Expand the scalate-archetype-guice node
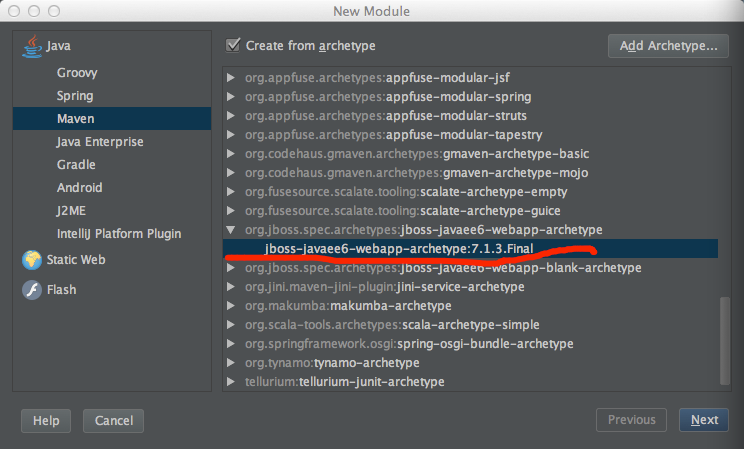The height and width of the screenshot is (449, 744). pyautogui.click(x=231, y=210)
